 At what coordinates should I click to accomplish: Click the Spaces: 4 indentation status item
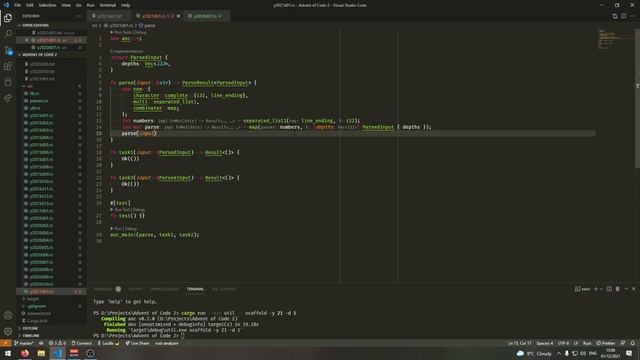point(544,343)
